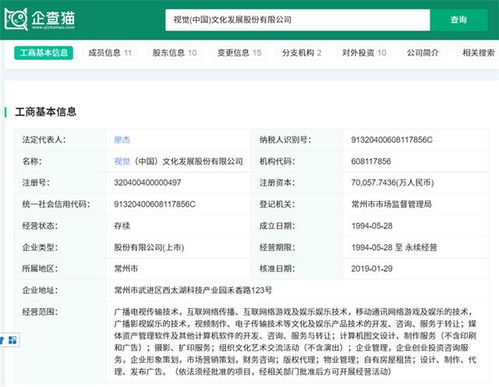Click region value 常州市
499x387 pixels.
[126, 269]
